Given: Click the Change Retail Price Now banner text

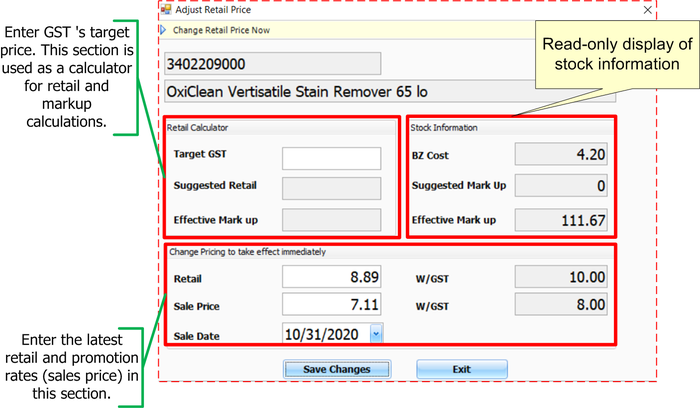Looking at the screenshot, I should (x=221, y=30).
